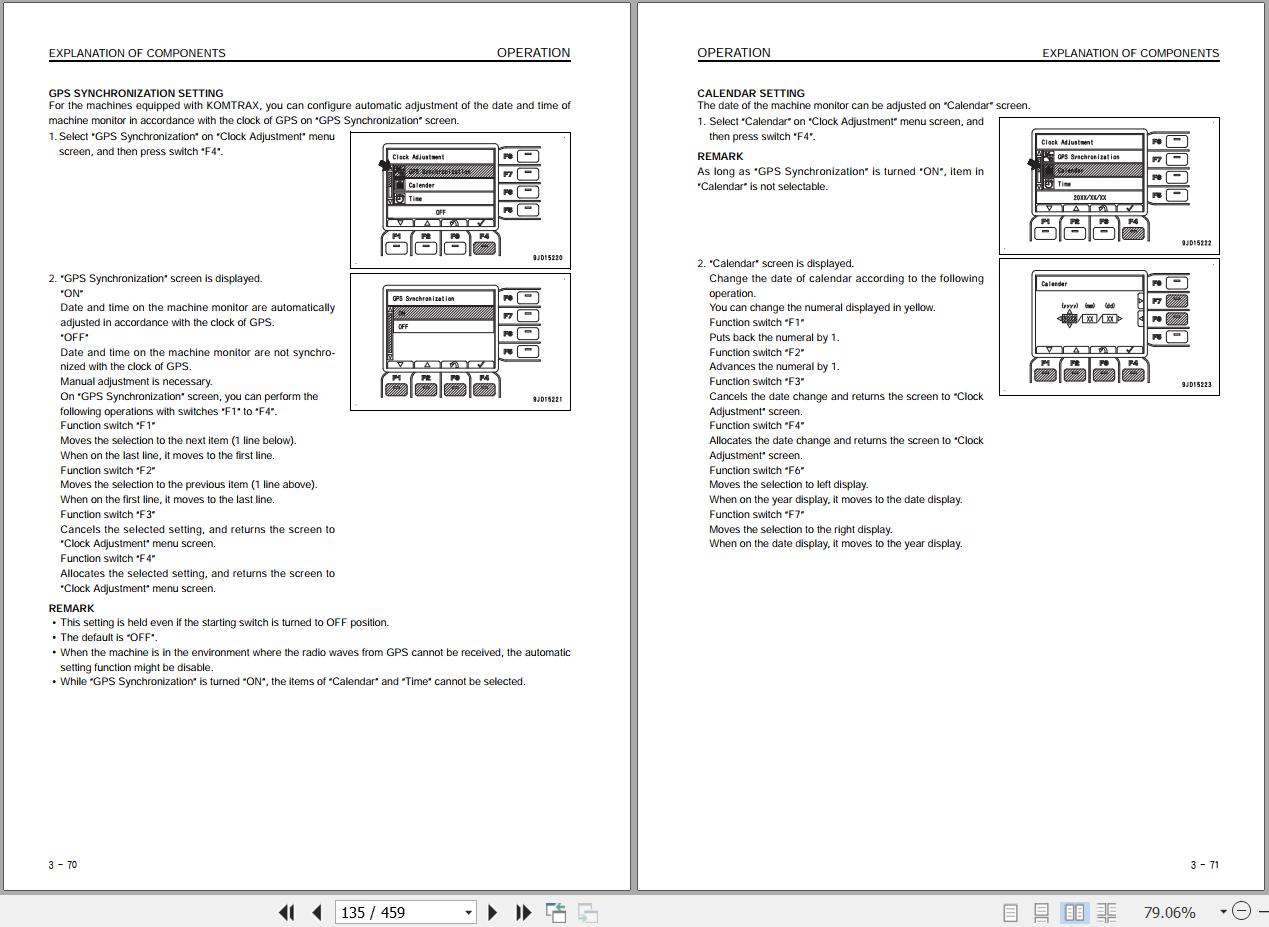The width and height of the screenshot is (1269, 927).
Task: Click the OPERATION header on right page
Action: [x=734, y=53]
